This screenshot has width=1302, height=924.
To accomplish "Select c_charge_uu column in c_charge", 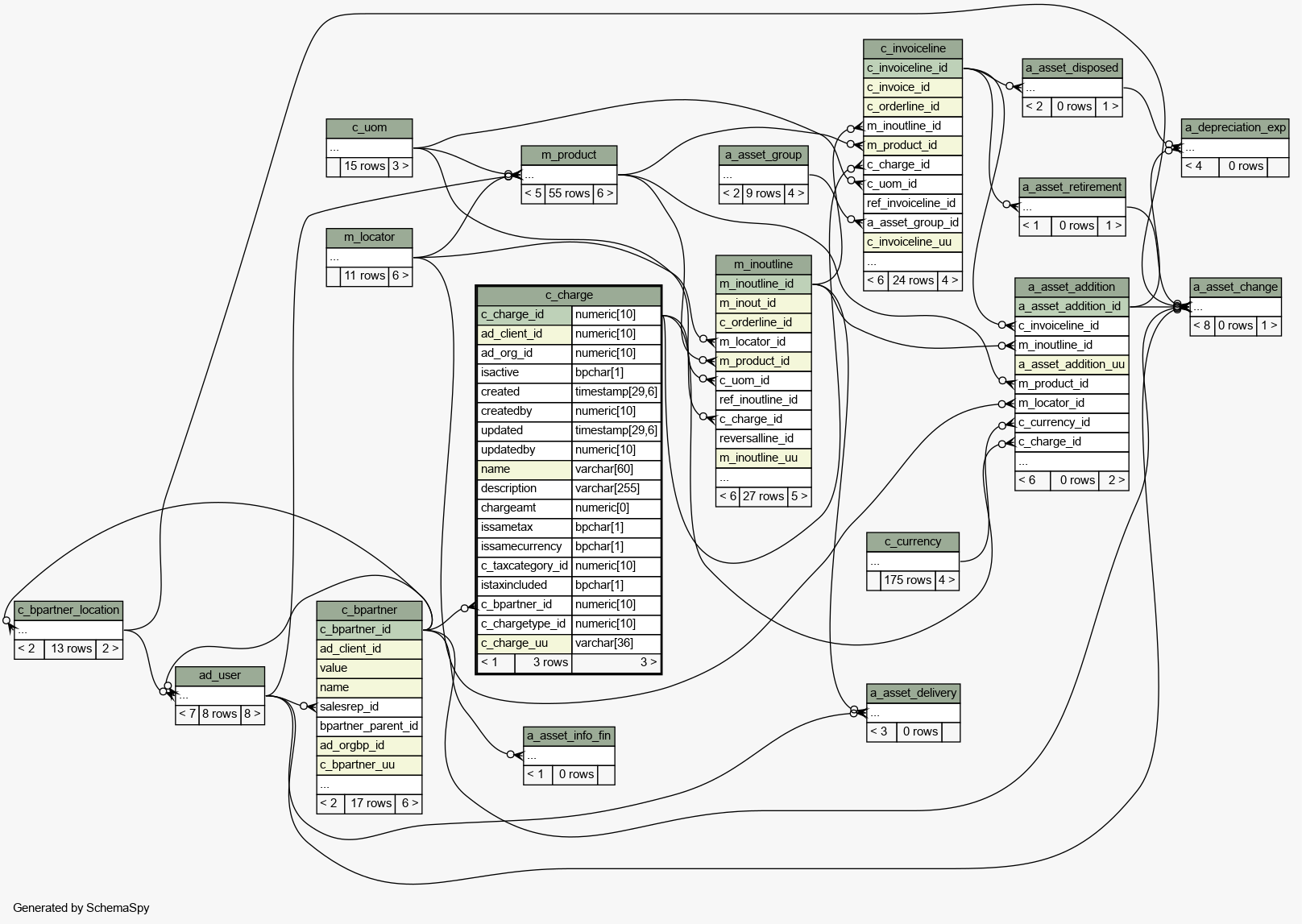I will tap(525, 643).
